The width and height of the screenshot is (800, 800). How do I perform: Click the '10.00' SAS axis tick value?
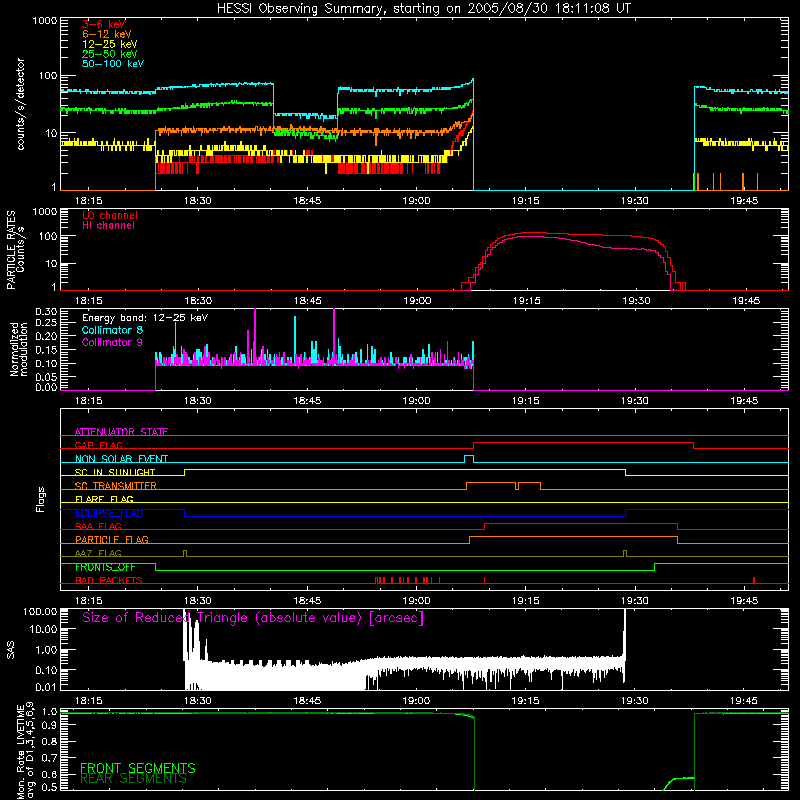click(x=43, y=629)
